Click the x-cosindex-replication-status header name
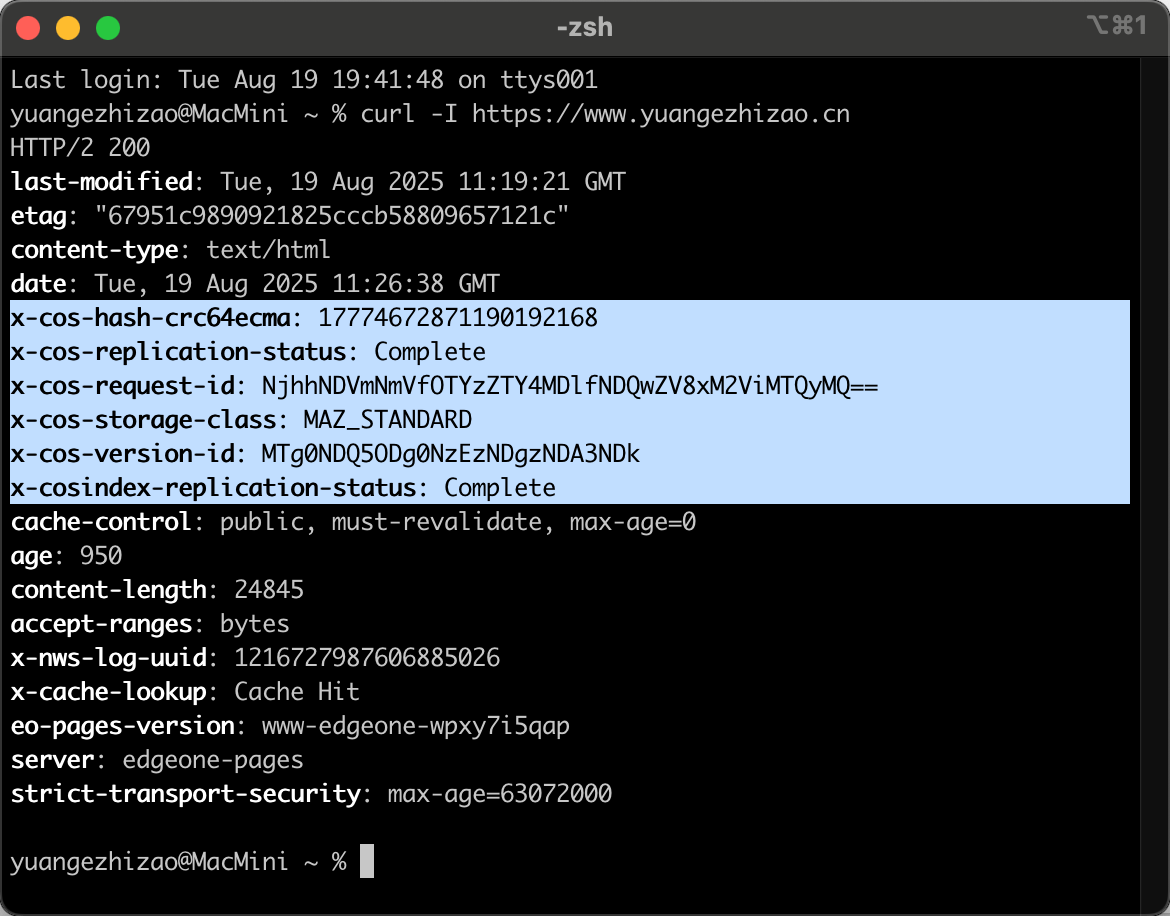Screen dimensions: 1170x916 213,488
